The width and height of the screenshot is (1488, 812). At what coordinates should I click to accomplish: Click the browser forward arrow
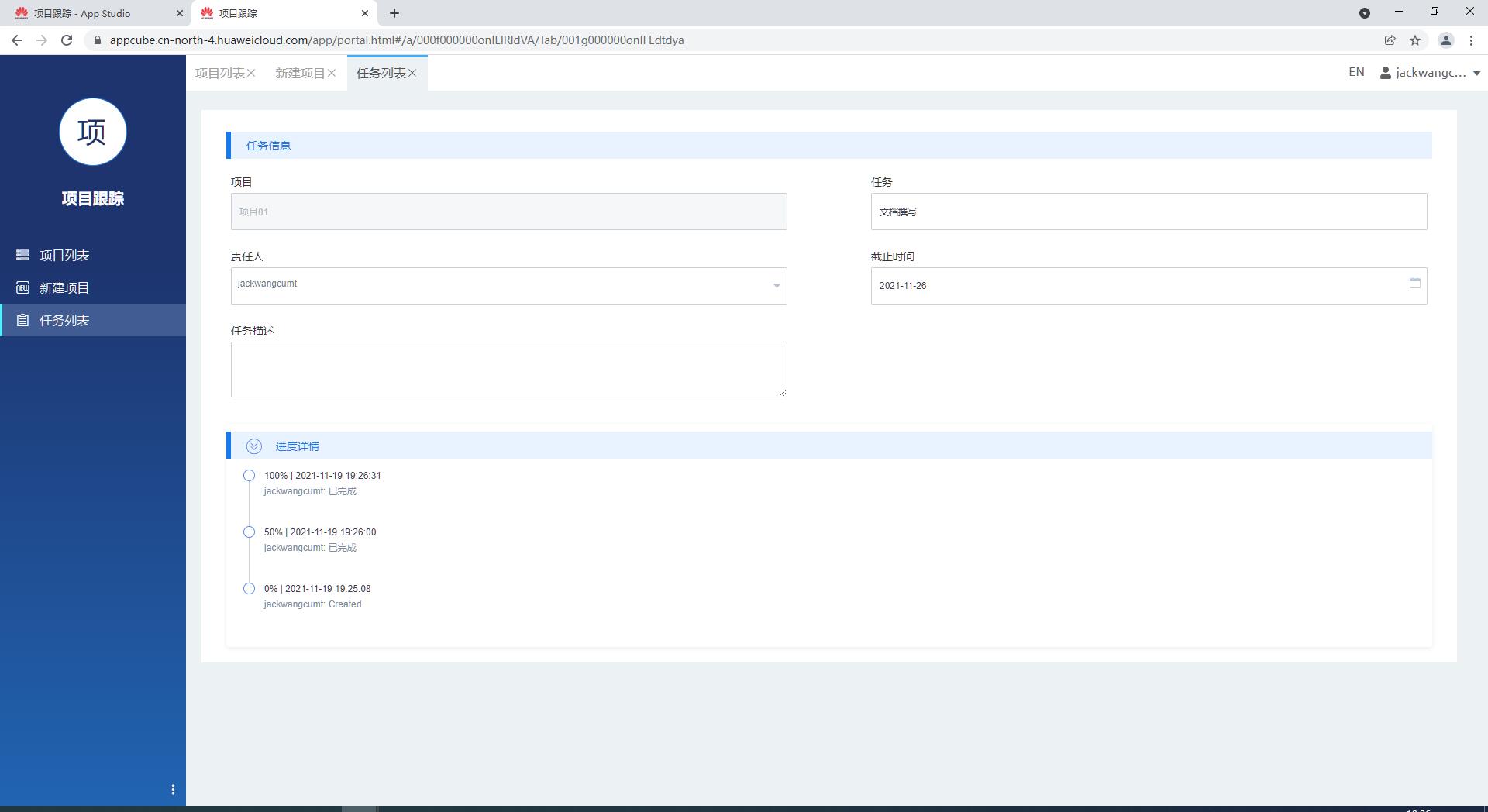click(x=42, y=40)
